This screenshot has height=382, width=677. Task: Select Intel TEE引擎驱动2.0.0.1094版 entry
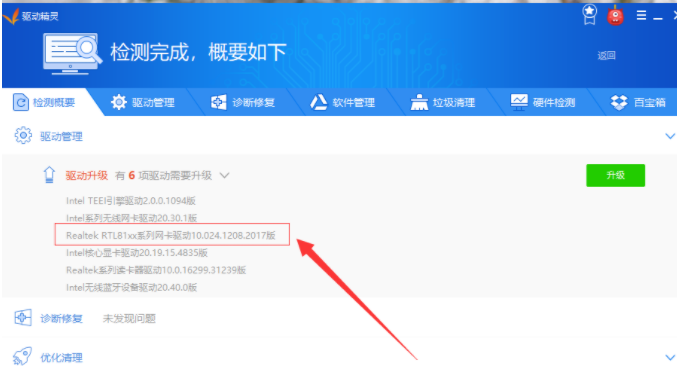tap(131, 201)
